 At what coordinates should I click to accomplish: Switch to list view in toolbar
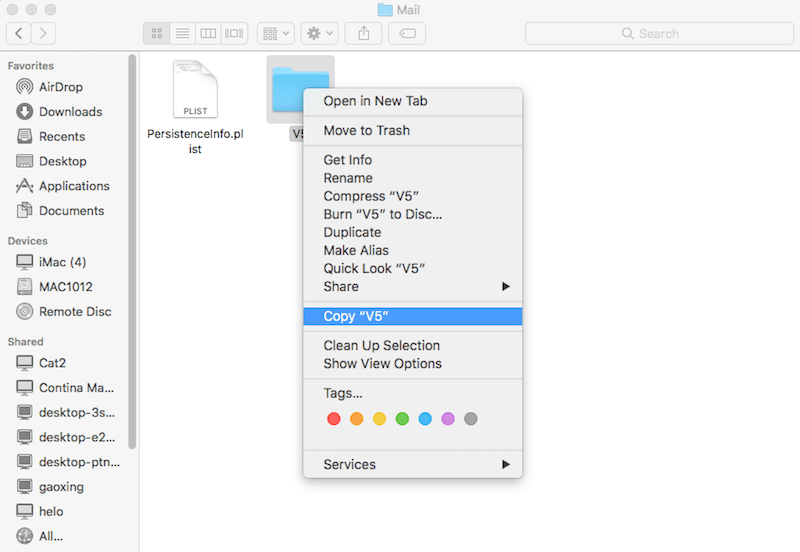pos(183,33)
